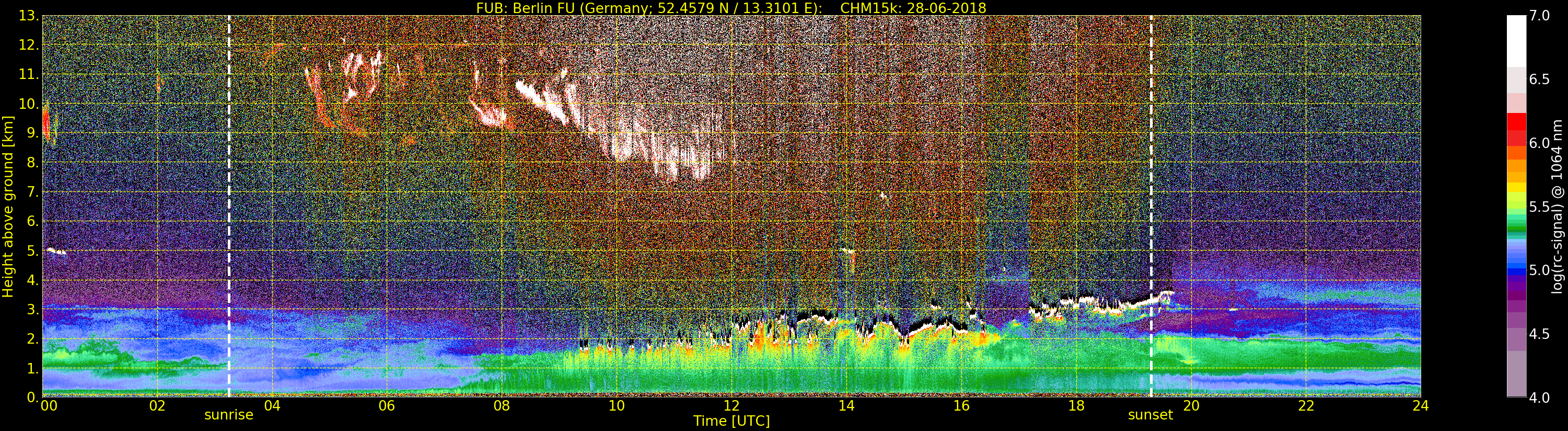1568x431 pixels.
Task: Click the "4.5" colorbar tick label
Action: pos(1540,334)
